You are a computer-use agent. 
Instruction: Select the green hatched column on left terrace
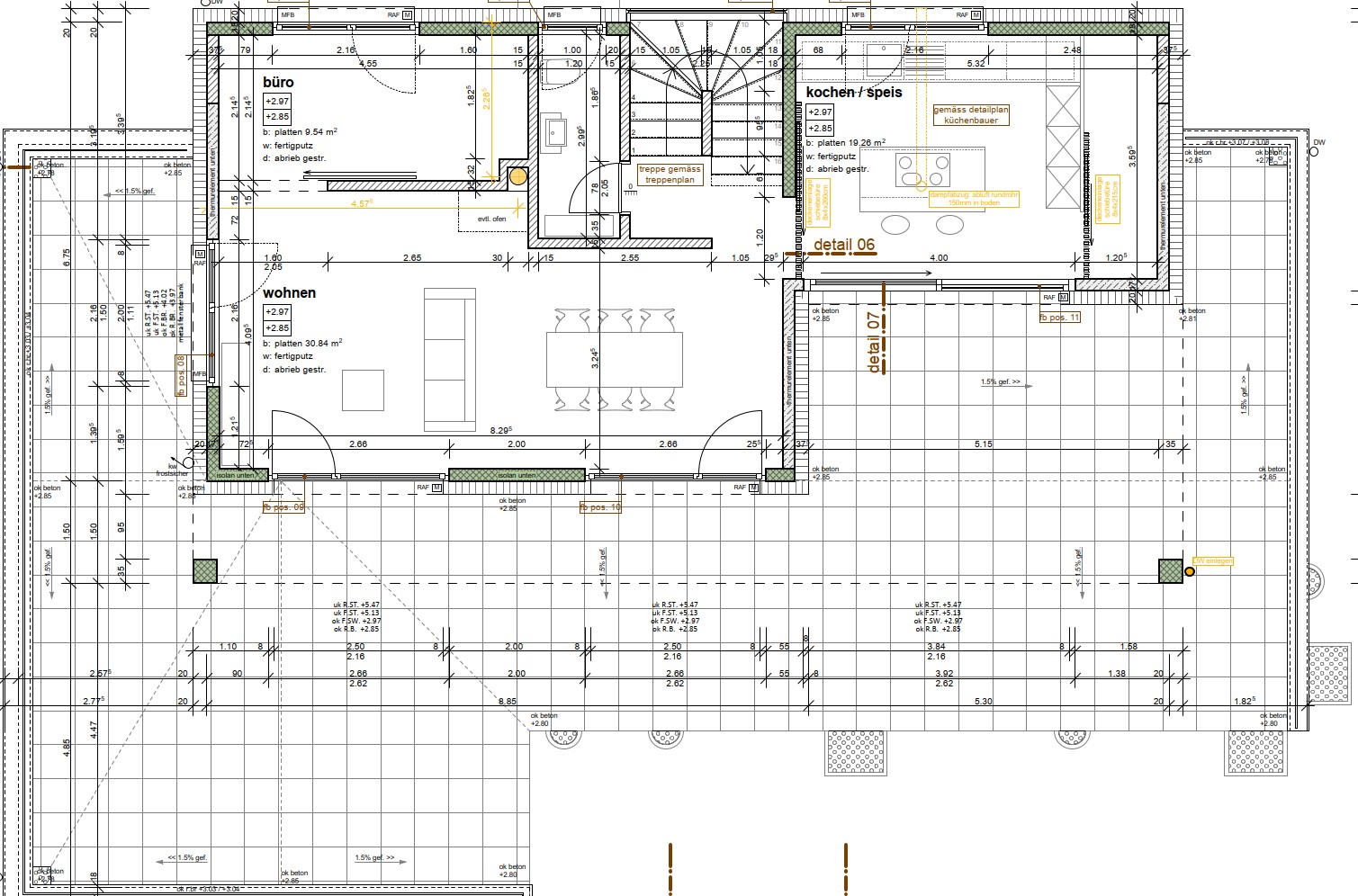pos(205,571)
